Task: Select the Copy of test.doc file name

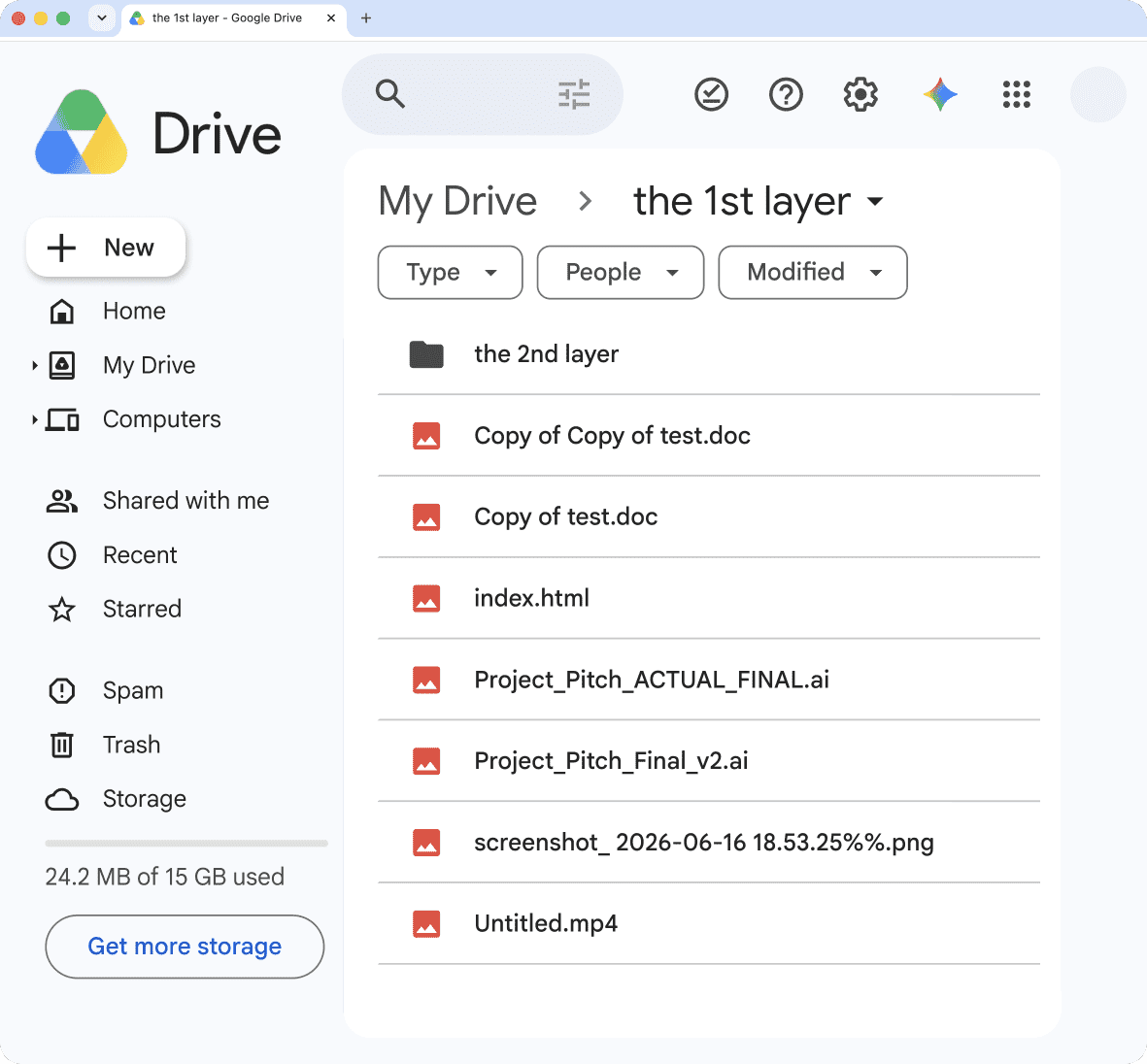Action: (565, 517)
